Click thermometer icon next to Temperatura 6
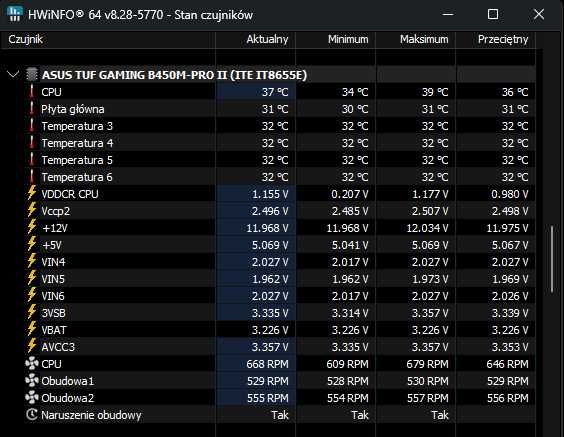The width and height of the screenshot is (564, 437). coord(32,177)
